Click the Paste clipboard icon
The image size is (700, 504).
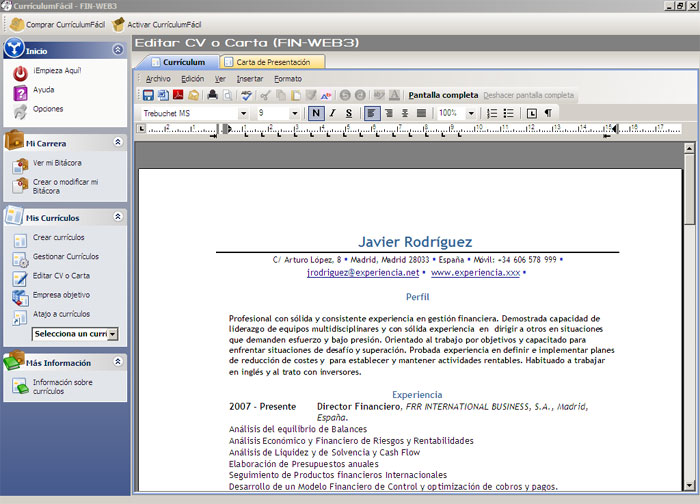click(296, 95)
